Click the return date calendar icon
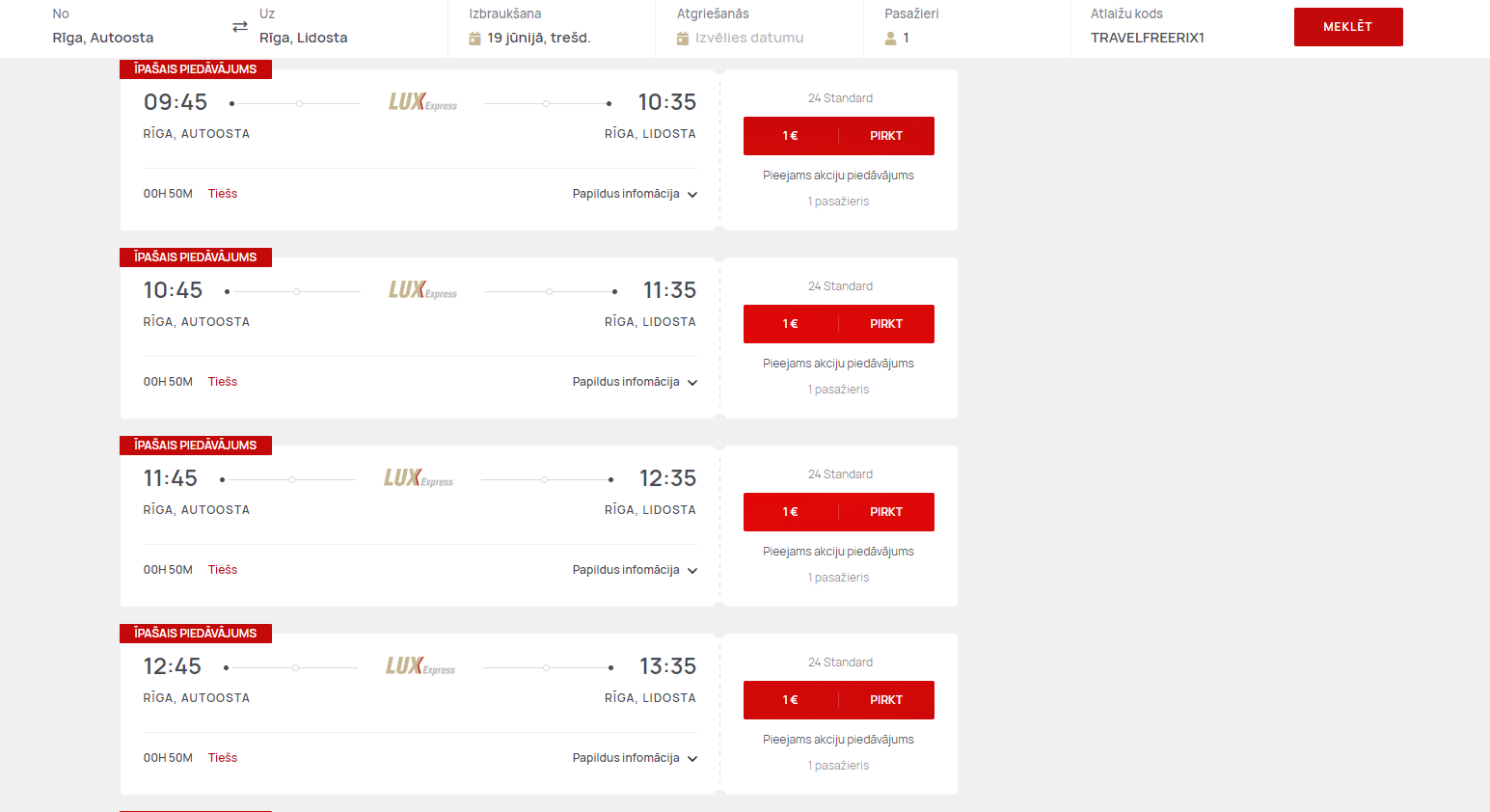Viewport: 1490px width, 812px height. [683, 39]
